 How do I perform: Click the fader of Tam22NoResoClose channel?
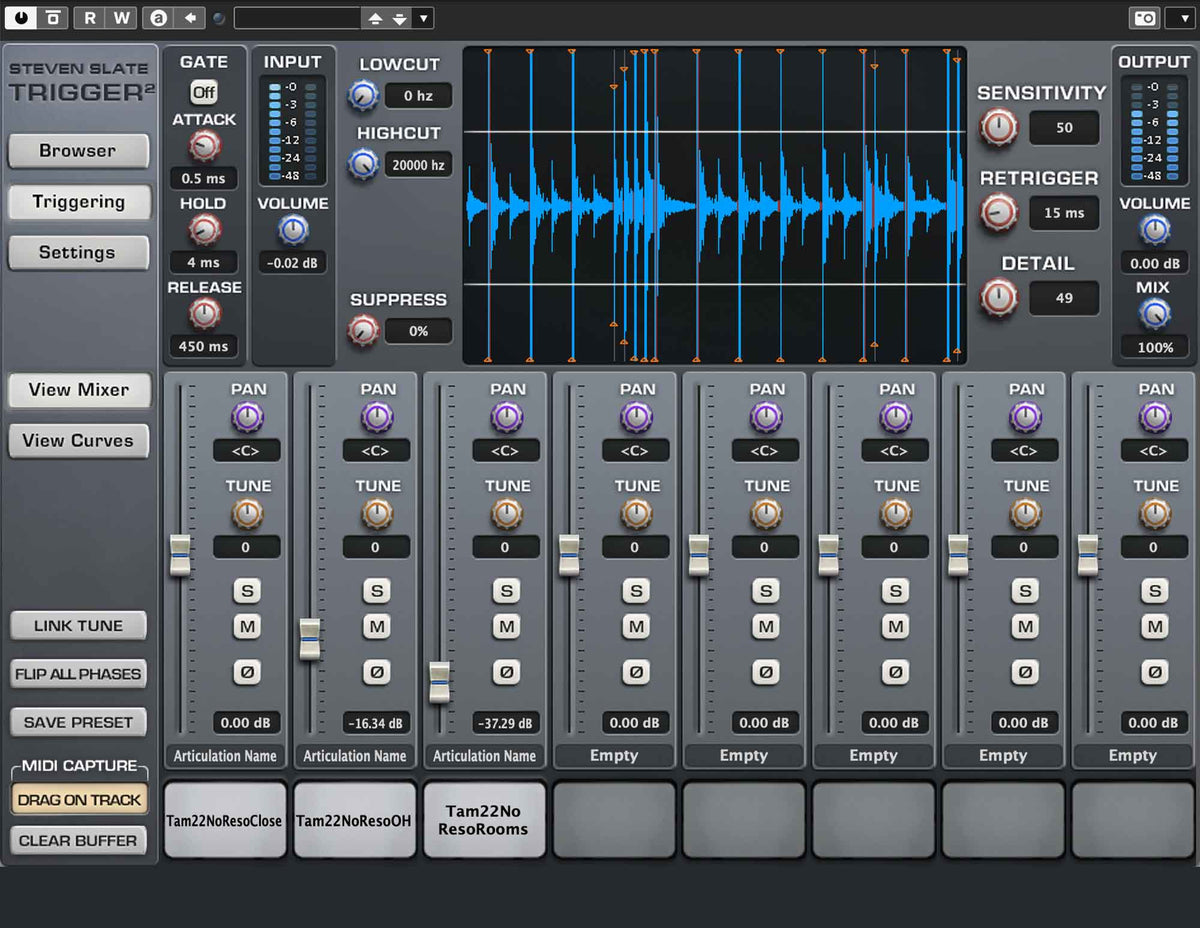[180, 555]
